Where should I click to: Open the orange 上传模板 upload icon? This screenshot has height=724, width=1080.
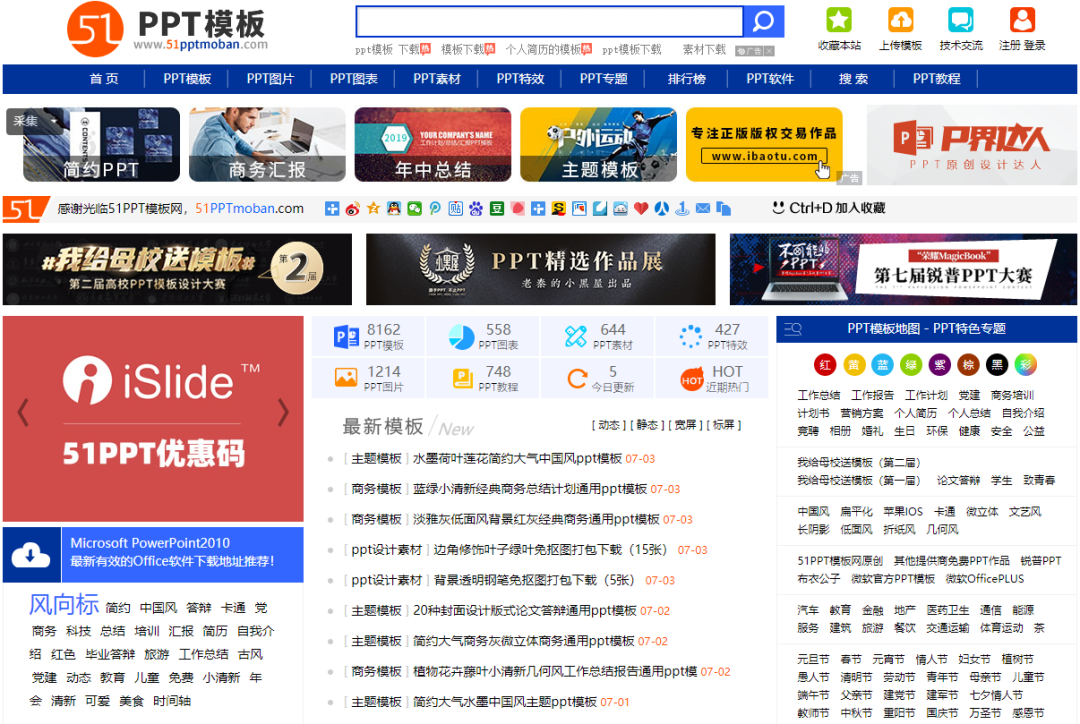[900, 19]
